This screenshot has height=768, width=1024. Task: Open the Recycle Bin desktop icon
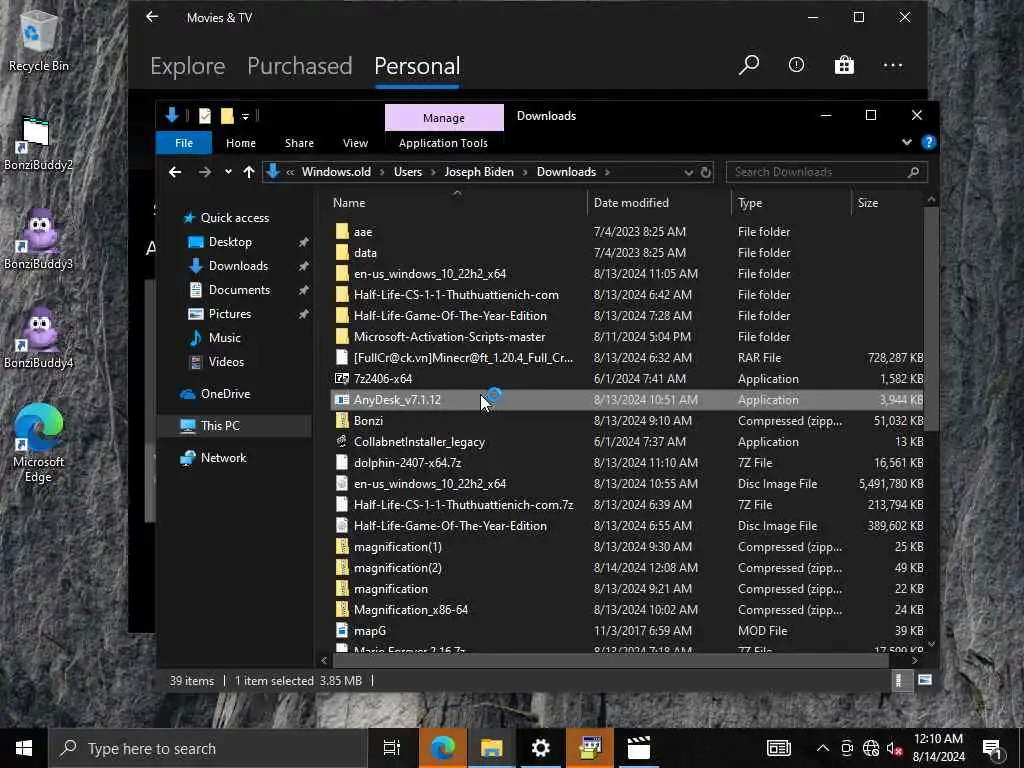tap(38, 40)
